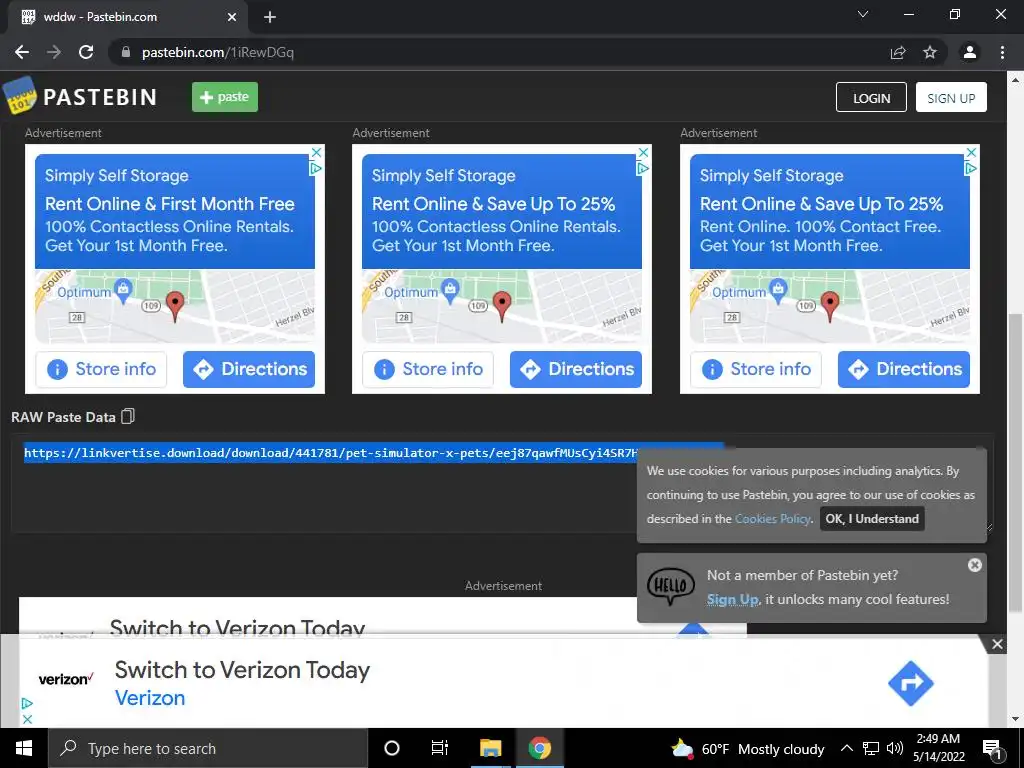The height and width of the screenshot is (768, 1024).
Task: Open the tab search chevron
Action: [863, 14]
